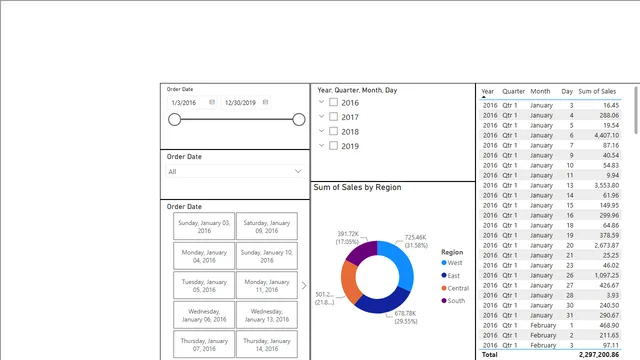
Task: Click the 16.45 sales cell
Action: pyautogui.click(x=611, y=105)
